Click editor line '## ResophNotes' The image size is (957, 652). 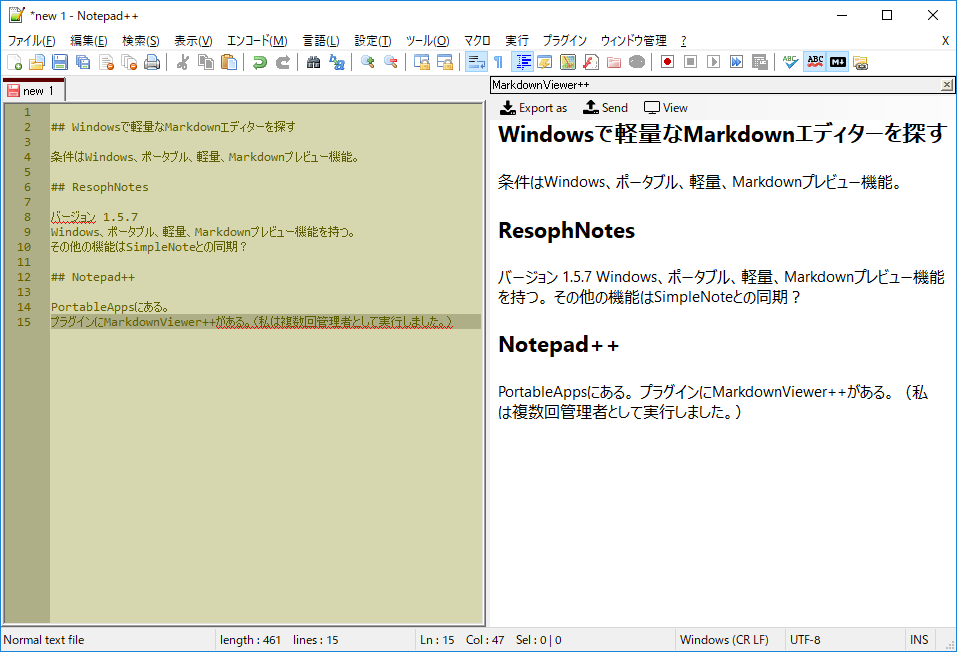tap(99, 187)
